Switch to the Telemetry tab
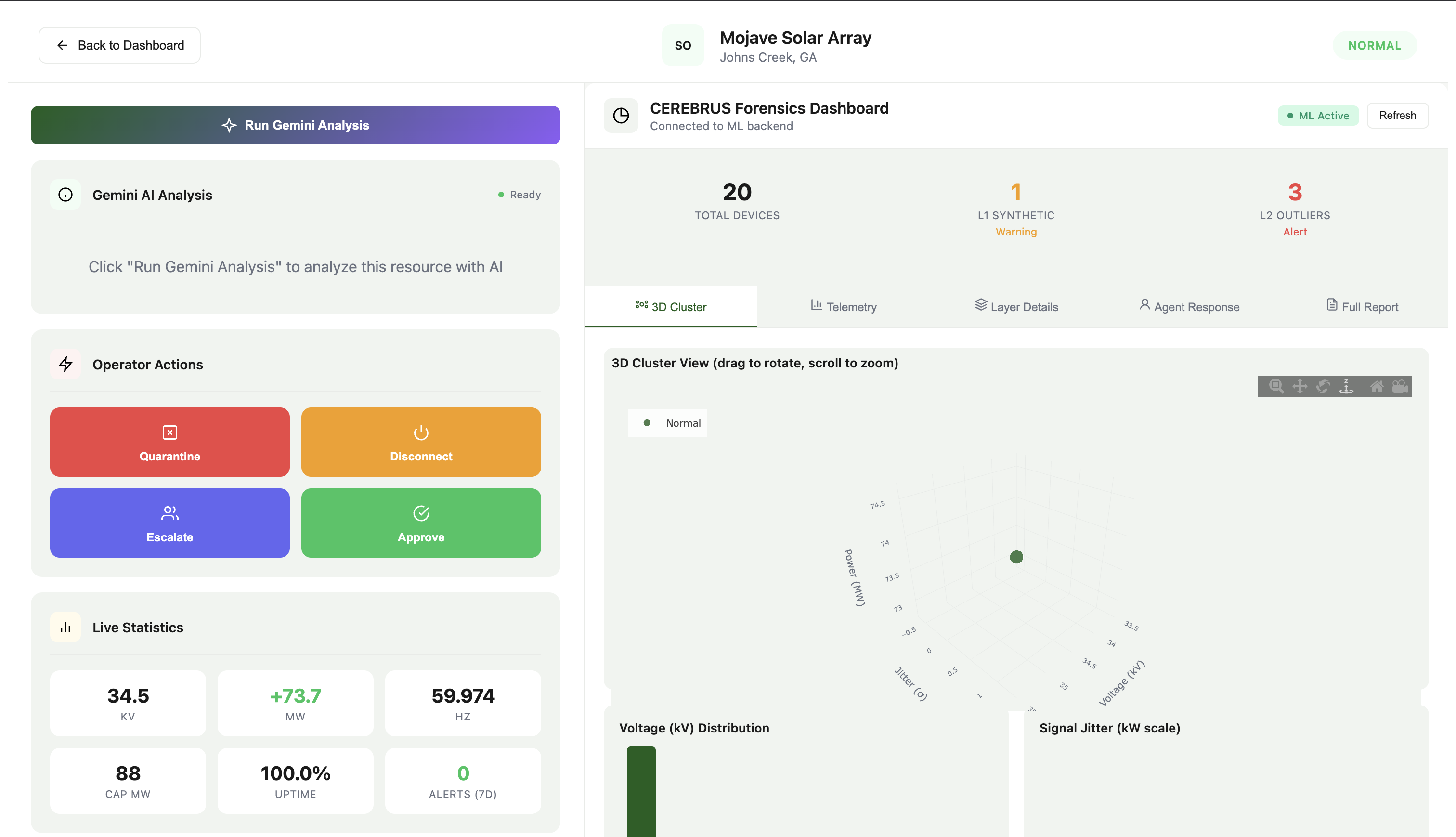The width and height of the screenshot is (1456, 837). tap(844, 307)
